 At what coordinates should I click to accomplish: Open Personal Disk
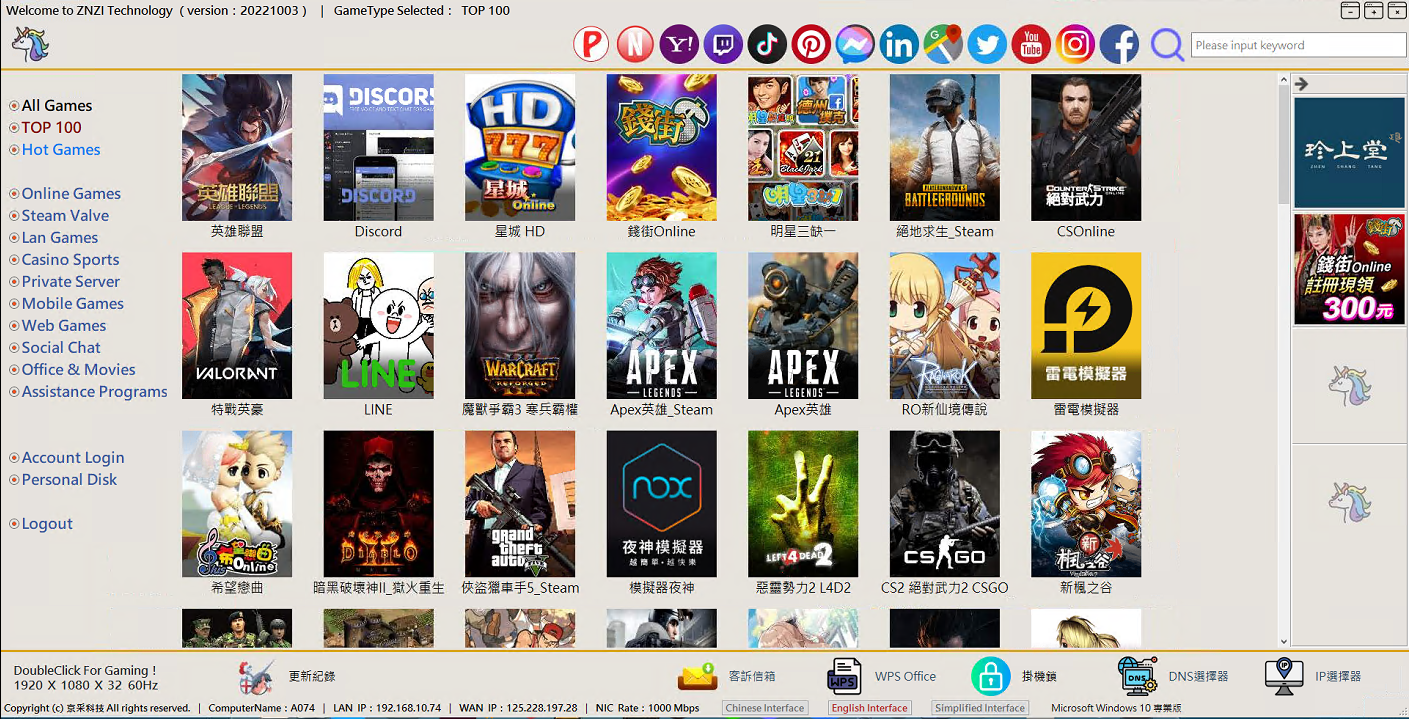tap(69, 479)
